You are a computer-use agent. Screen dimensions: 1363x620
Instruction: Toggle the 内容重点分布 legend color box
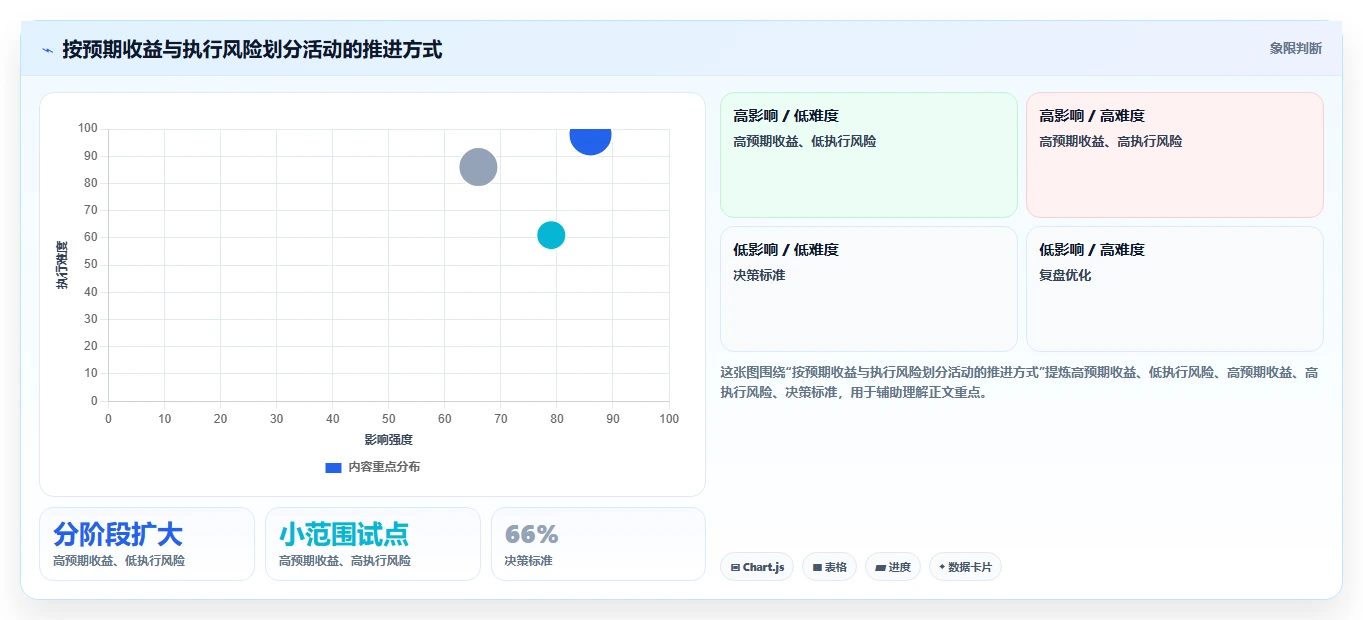click(334, 467)
